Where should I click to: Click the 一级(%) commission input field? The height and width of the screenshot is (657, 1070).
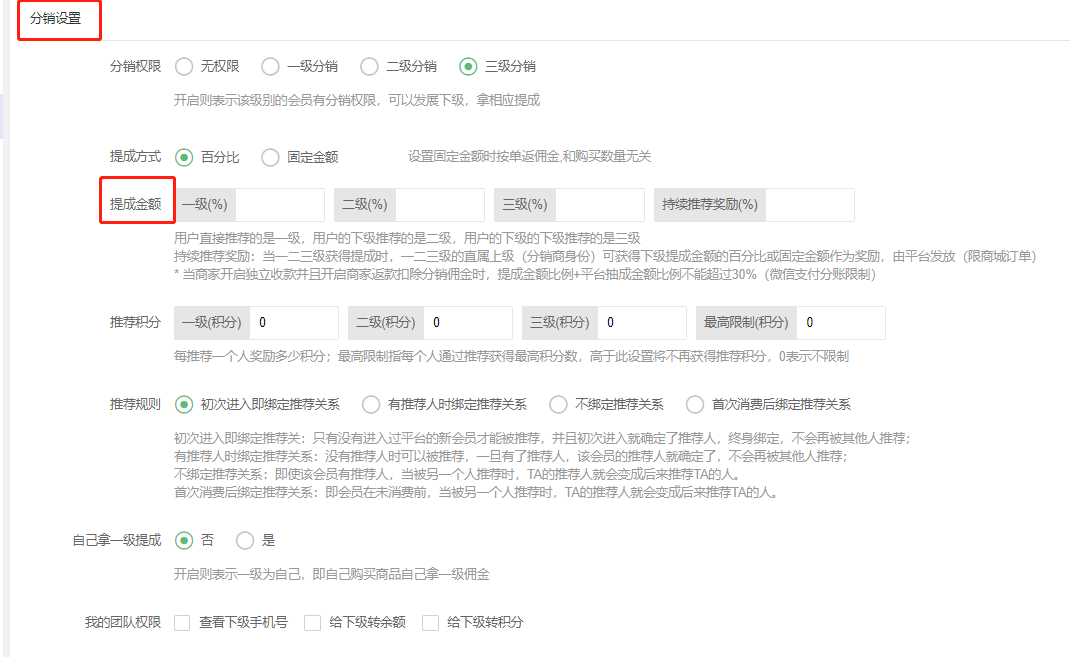pyautogui.click(x=279, y=205)
